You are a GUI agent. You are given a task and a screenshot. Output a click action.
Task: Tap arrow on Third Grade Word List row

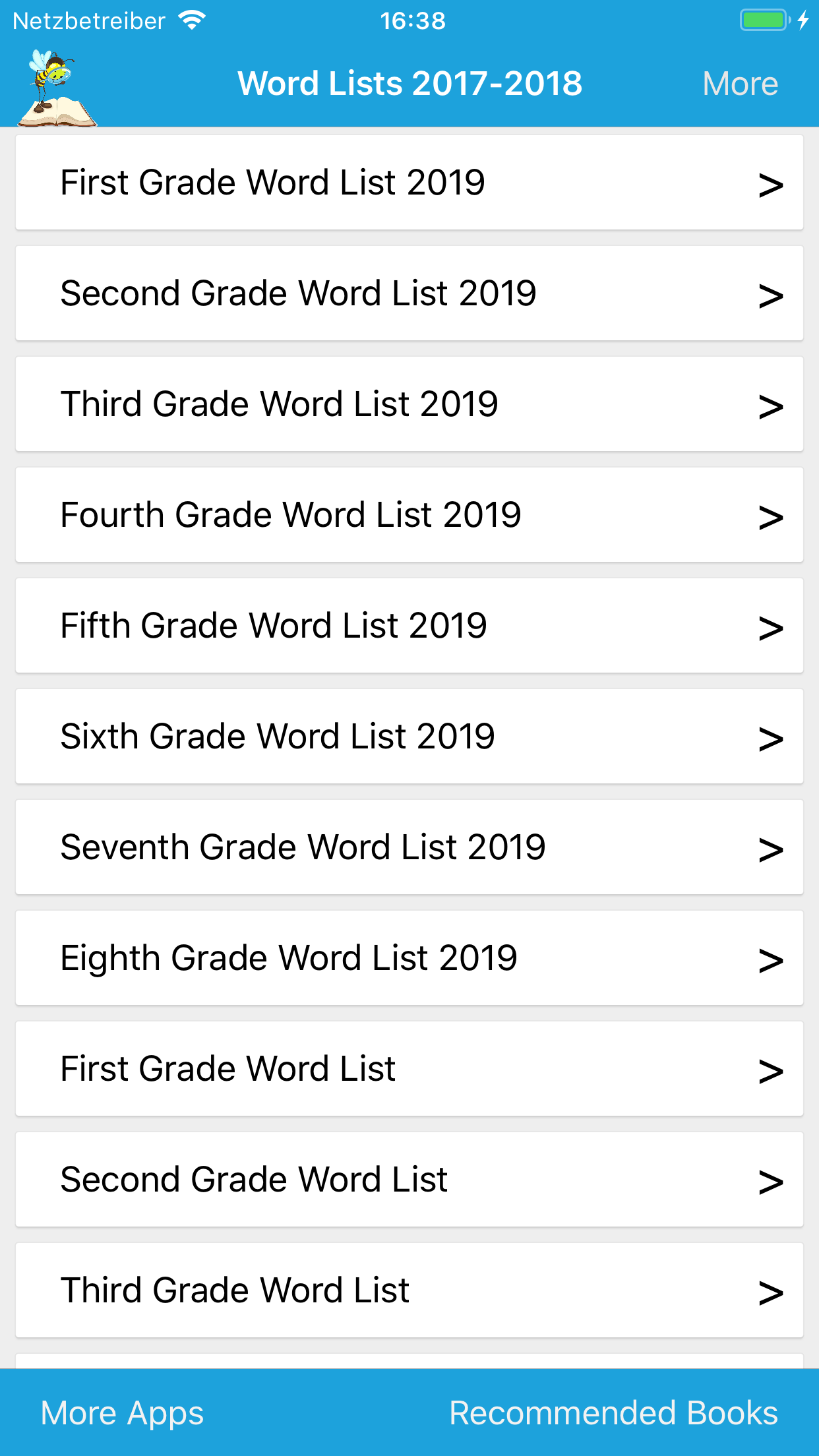coord(770,1292)
